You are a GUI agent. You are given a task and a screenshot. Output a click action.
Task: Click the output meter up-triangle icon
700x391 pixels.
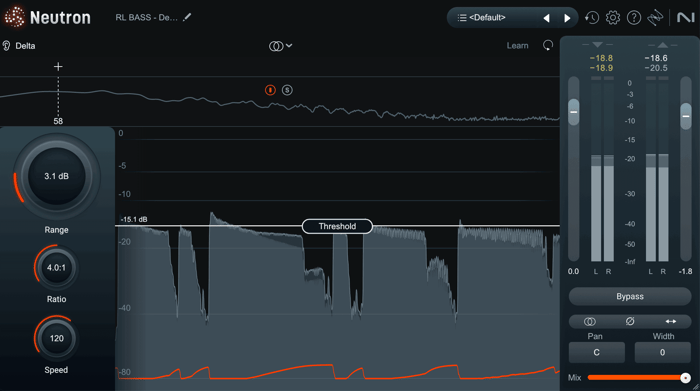[662, 45]
